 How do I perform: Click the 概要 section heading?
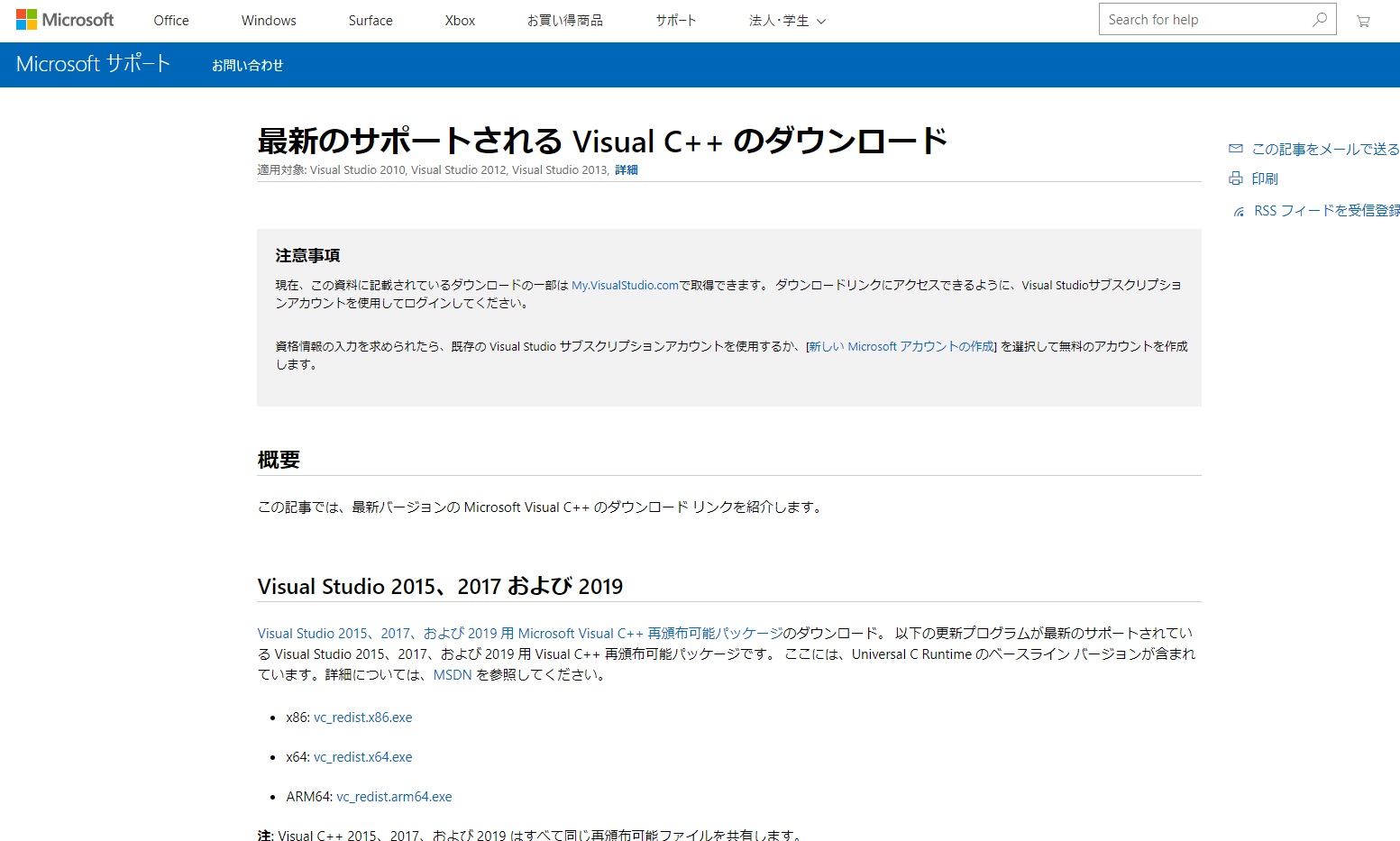click(279, 460)
